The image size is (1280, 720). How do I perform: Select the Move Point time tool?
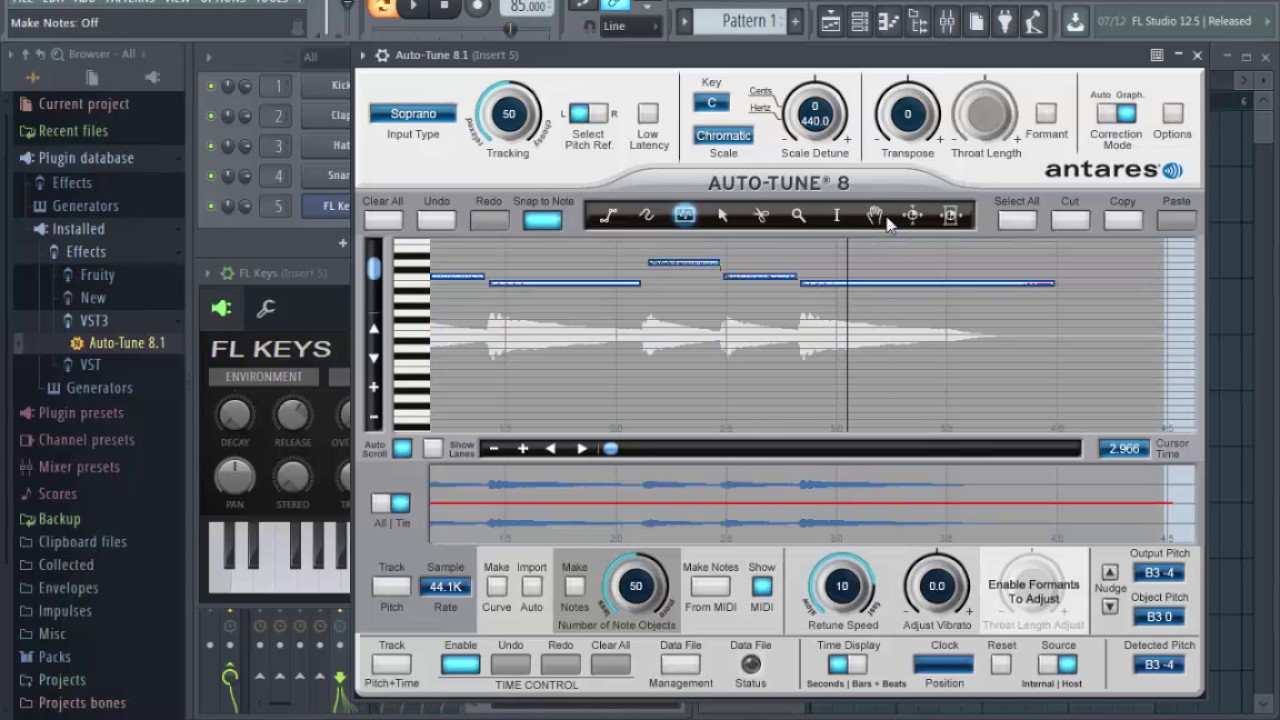912,215
